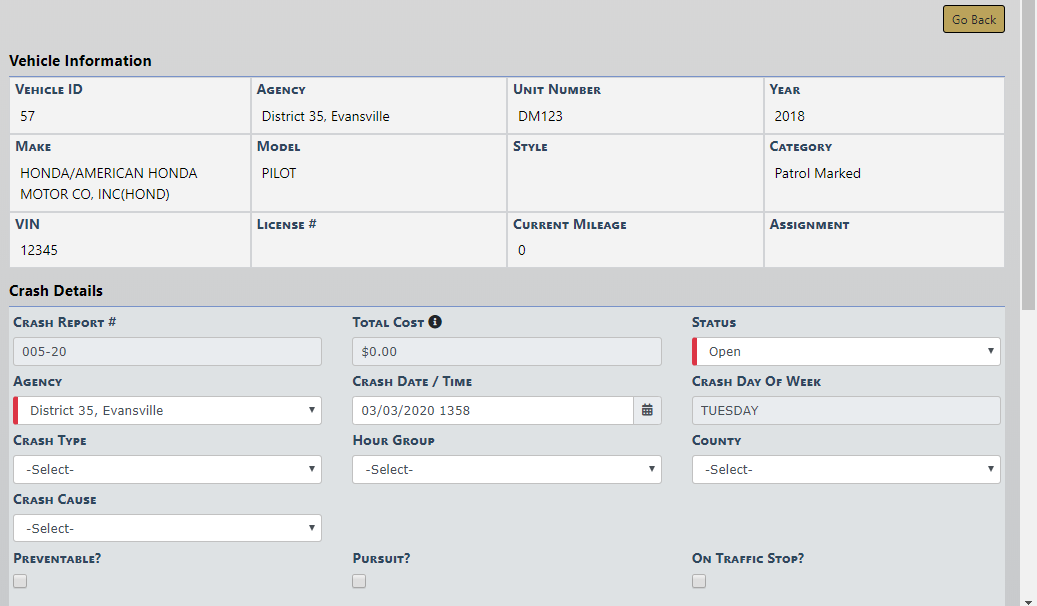Click the Unit Number value DM123

coord(540,116)
